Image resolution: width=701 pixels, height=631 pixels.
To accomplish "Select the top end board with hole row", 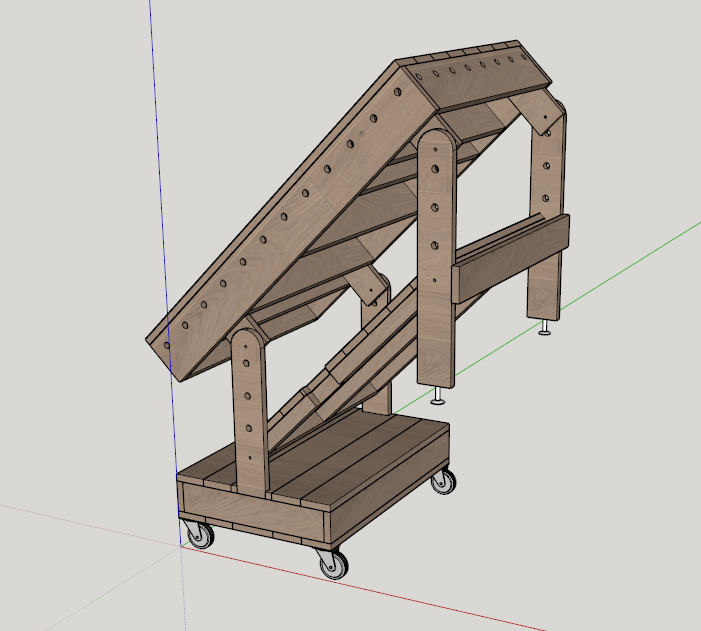I will 470,70.
